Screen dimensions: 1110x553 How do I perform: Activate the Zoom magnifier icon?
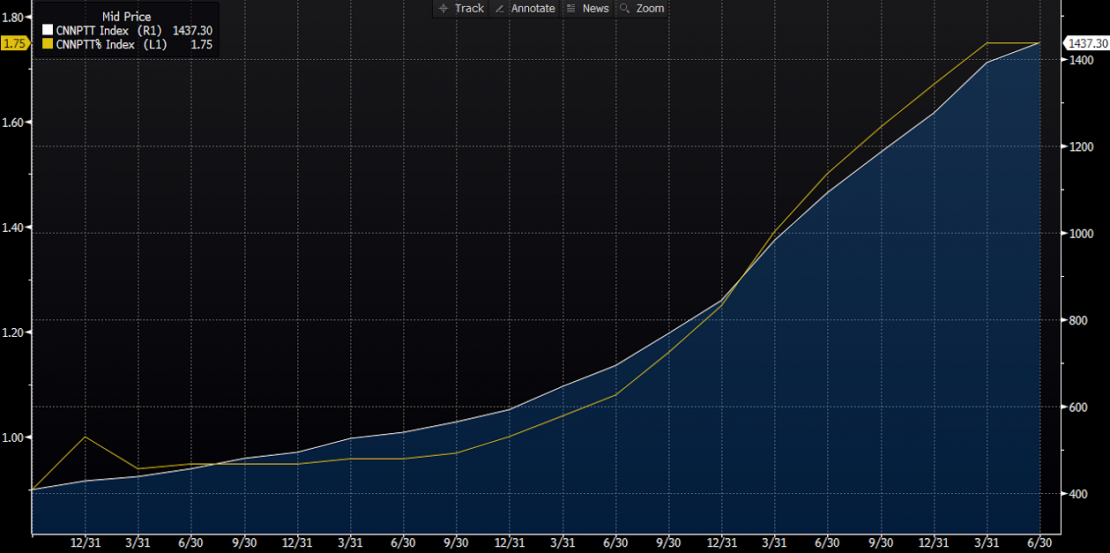[x=626, y=8]
